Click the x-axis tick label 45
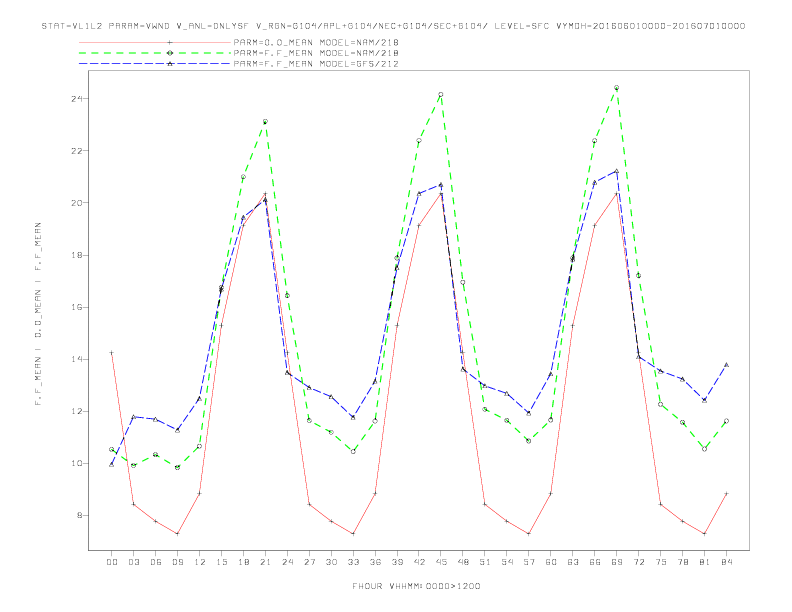Viewport: 792px width, 612px height. click(x=441, y=562)
